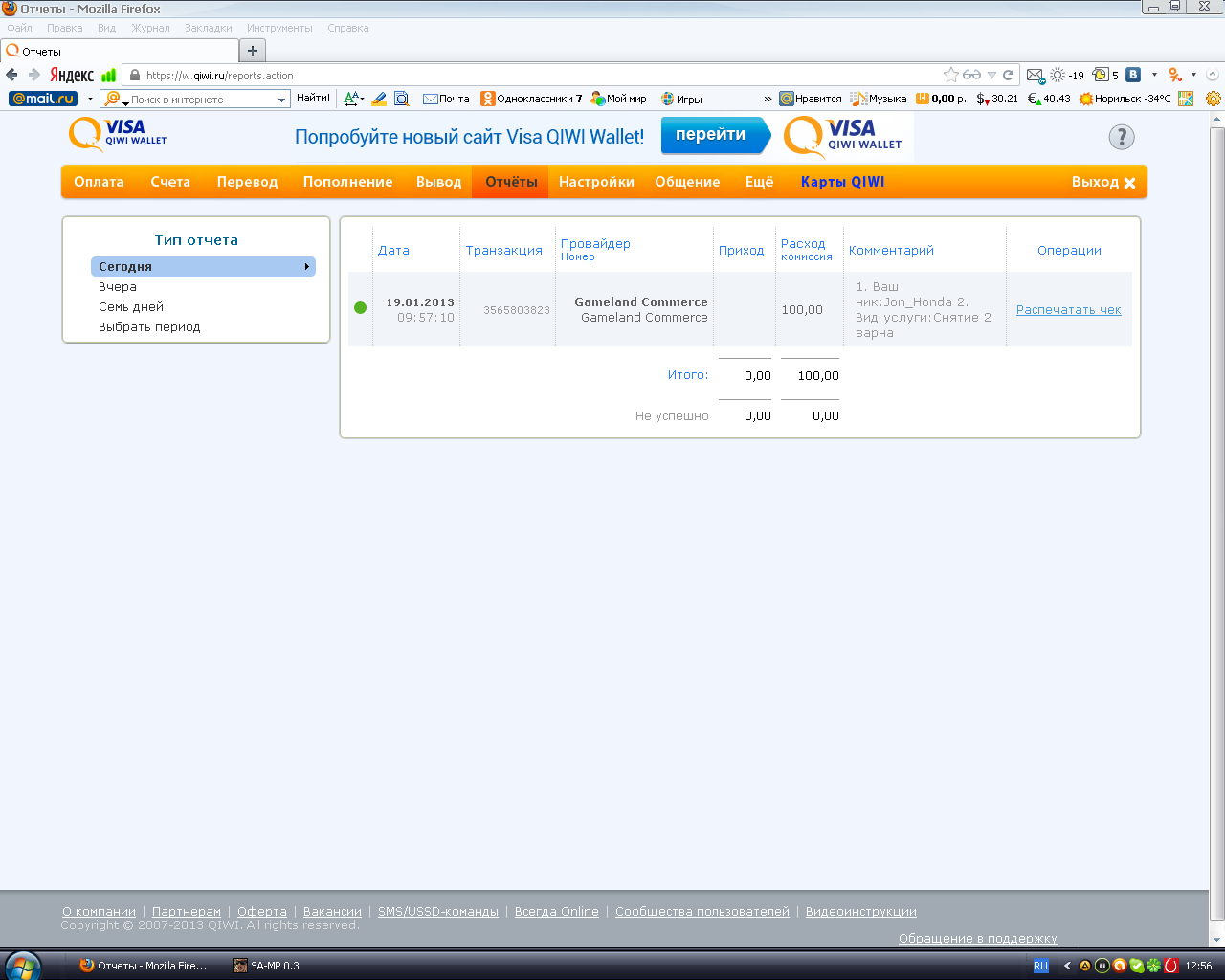1225x980 pixels.
Task: Click the Найти! search button
Action: click(313, 99)
